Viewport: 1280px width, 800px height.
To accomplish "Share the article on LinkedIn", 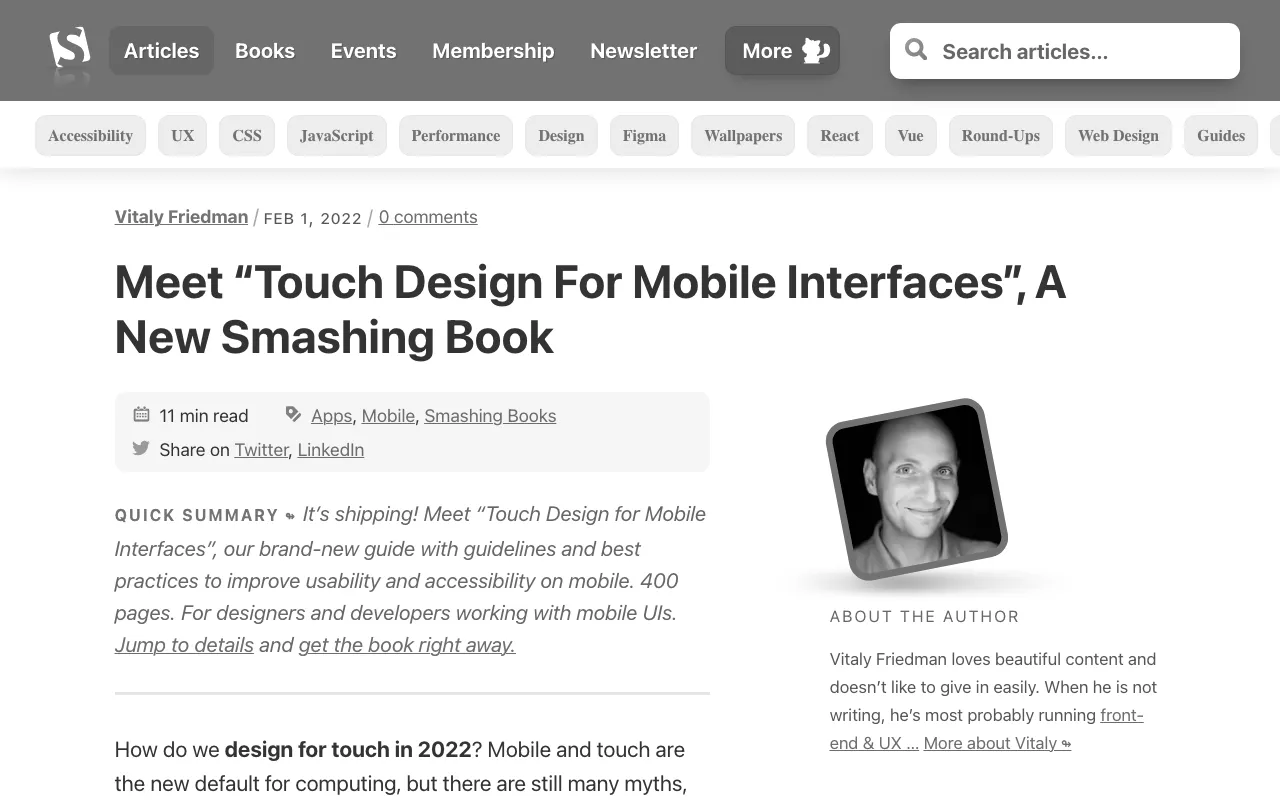I will (x=331, y=450).
